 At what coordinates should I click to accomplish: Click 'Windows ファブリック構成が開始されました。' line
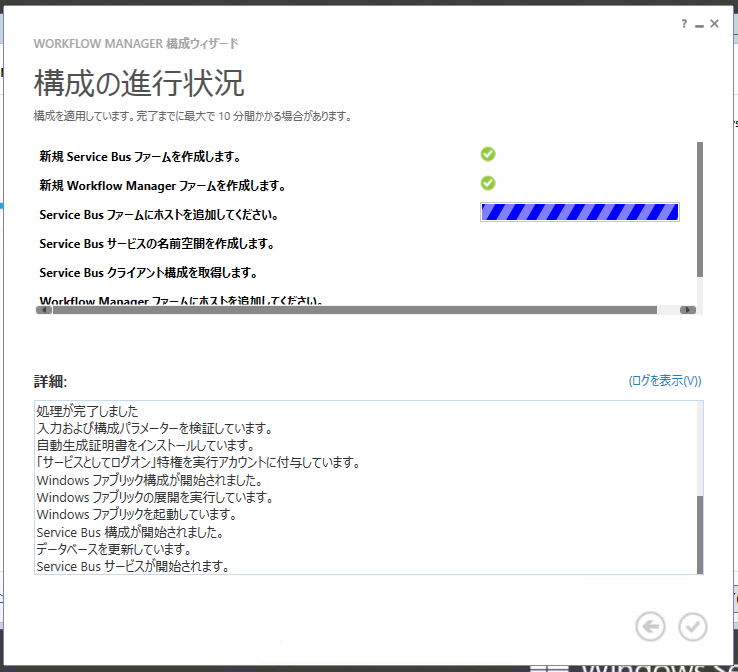[150, 480]
